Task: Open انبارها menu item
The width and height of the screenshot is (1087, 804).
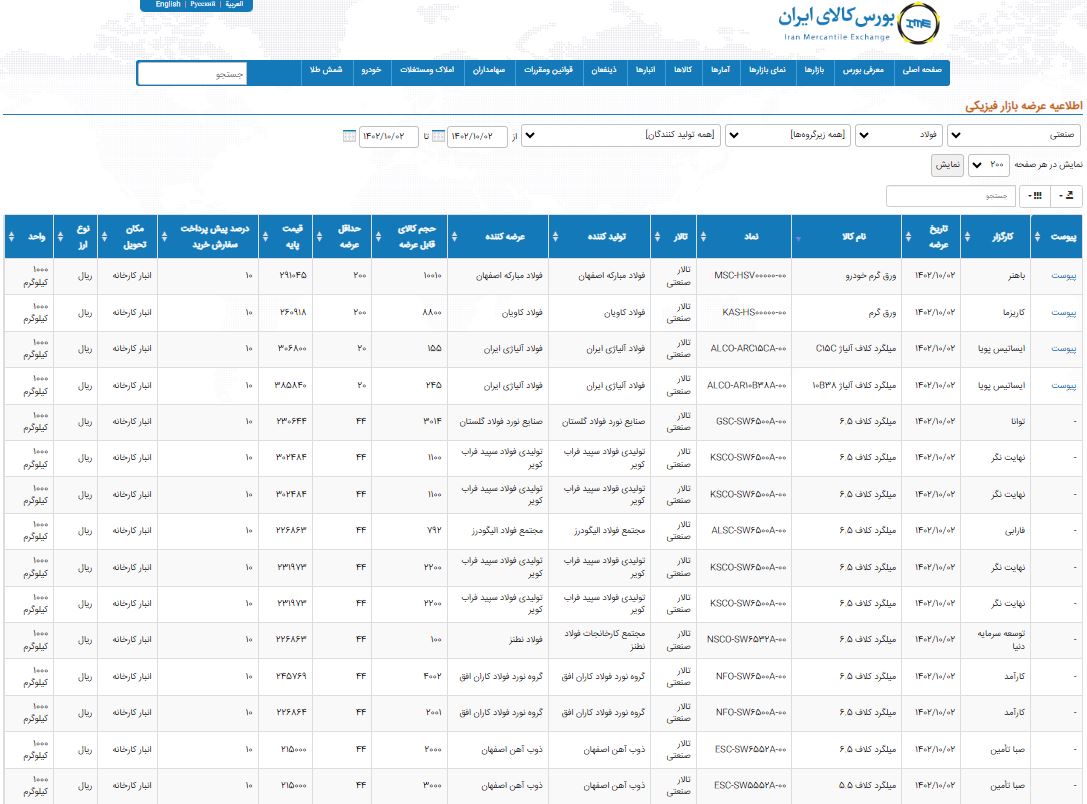Action: (645, 70)
